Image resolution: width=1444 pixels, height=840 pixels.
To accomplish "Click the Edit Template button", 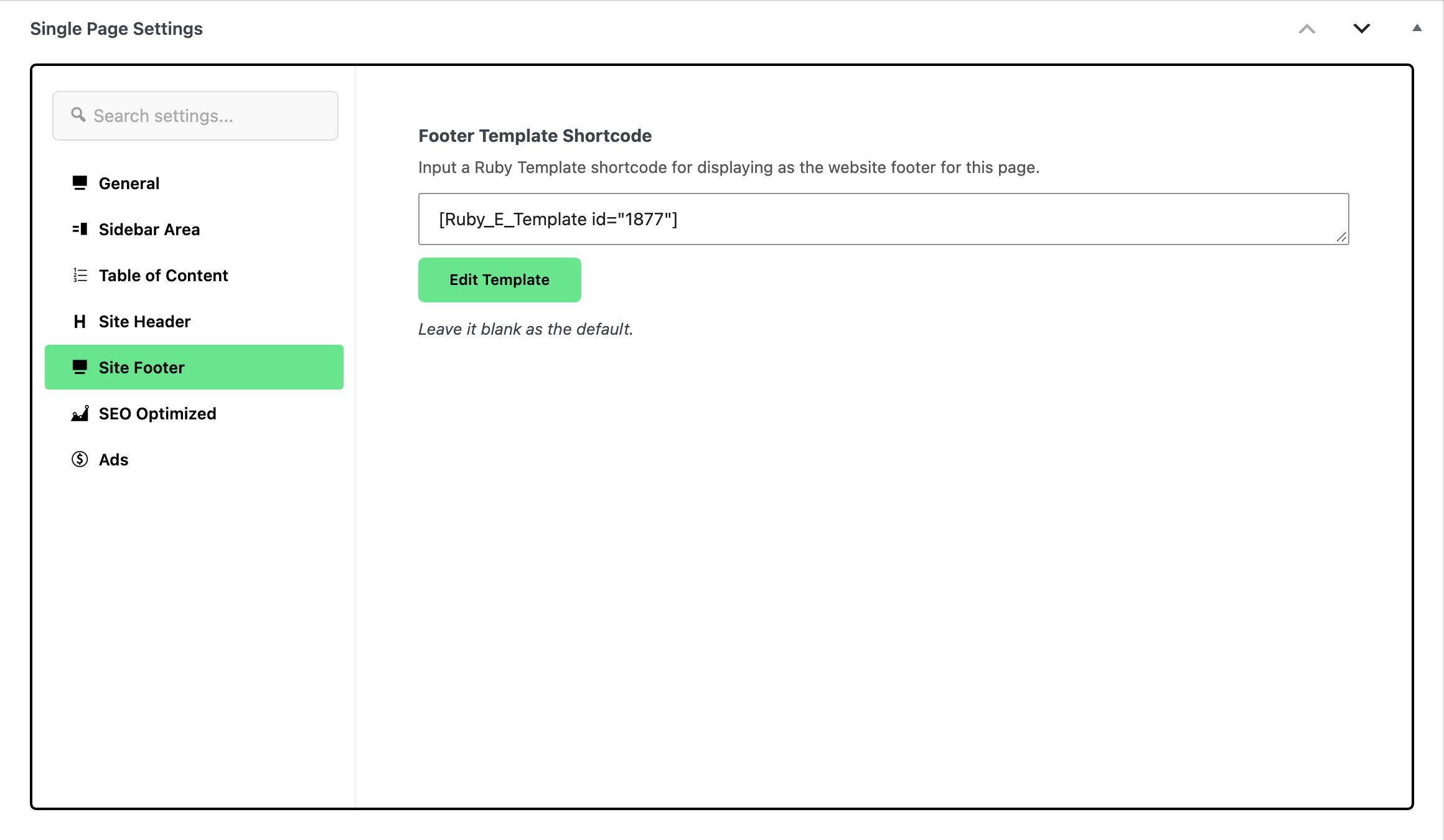I will 500,280.
